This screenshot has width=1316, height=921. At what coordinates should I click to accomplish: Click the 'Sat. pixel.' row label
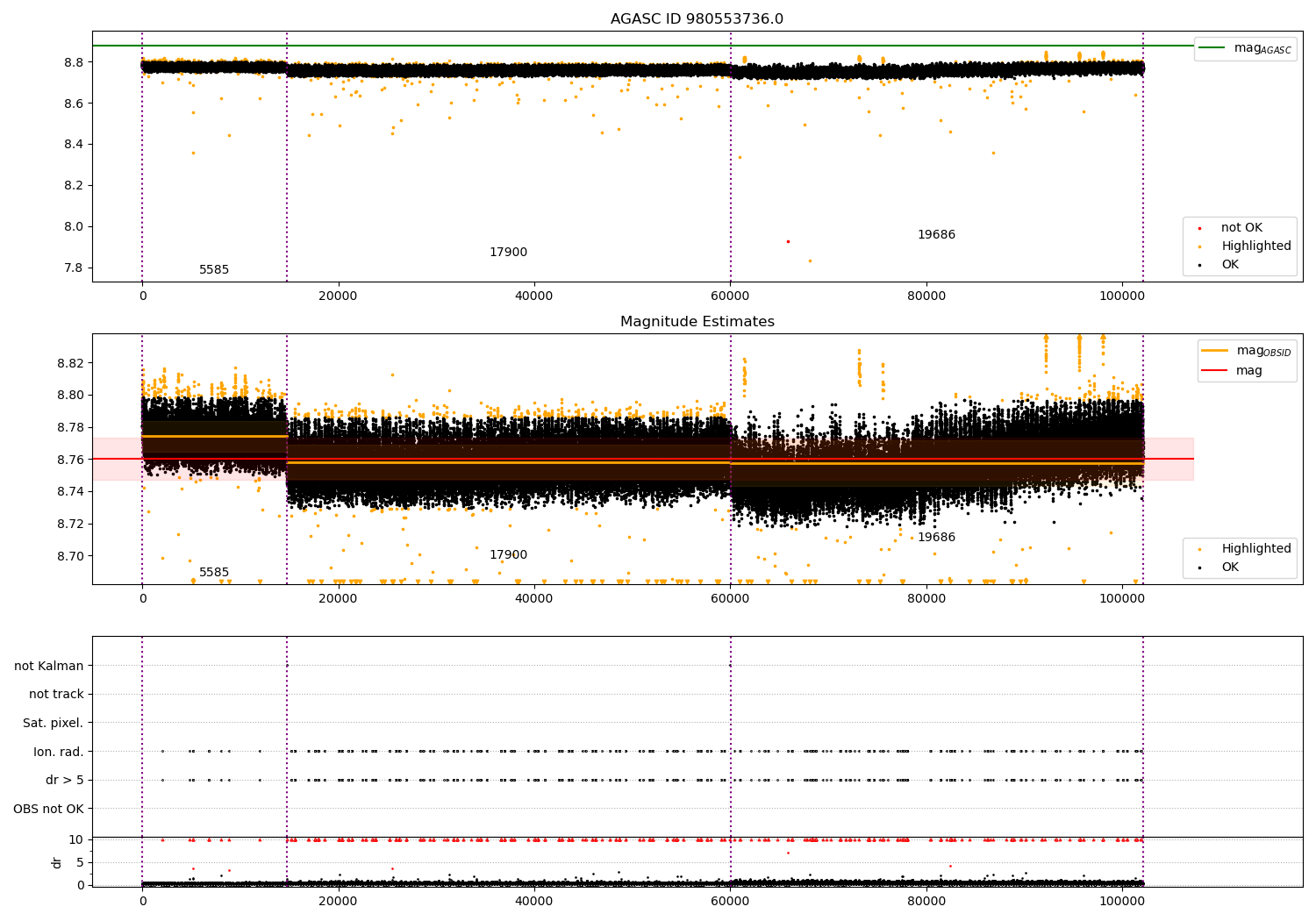54,724
